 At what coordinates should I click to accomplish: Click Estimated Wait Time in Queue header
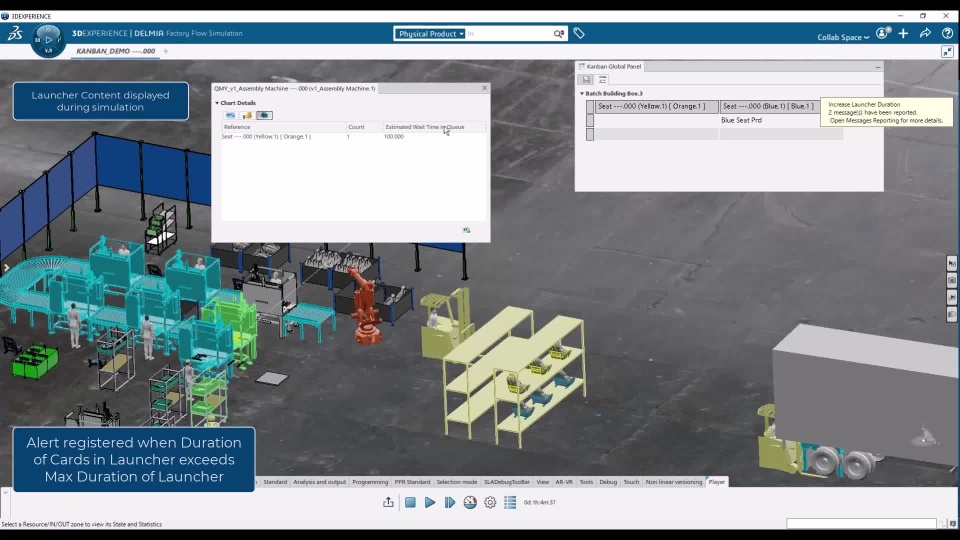(x=435, y=127)
